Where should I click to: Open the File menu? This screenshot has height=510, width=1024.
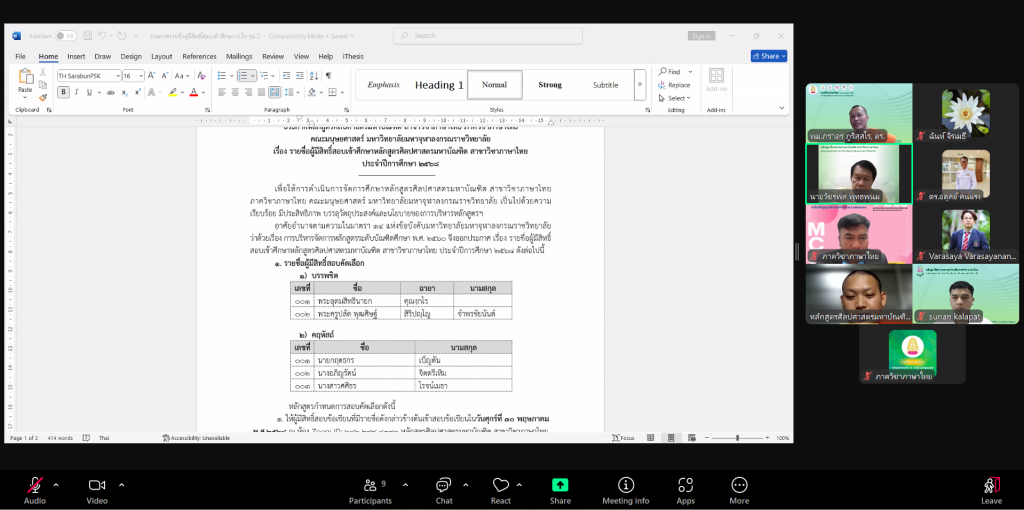click(x=20, y=56)
